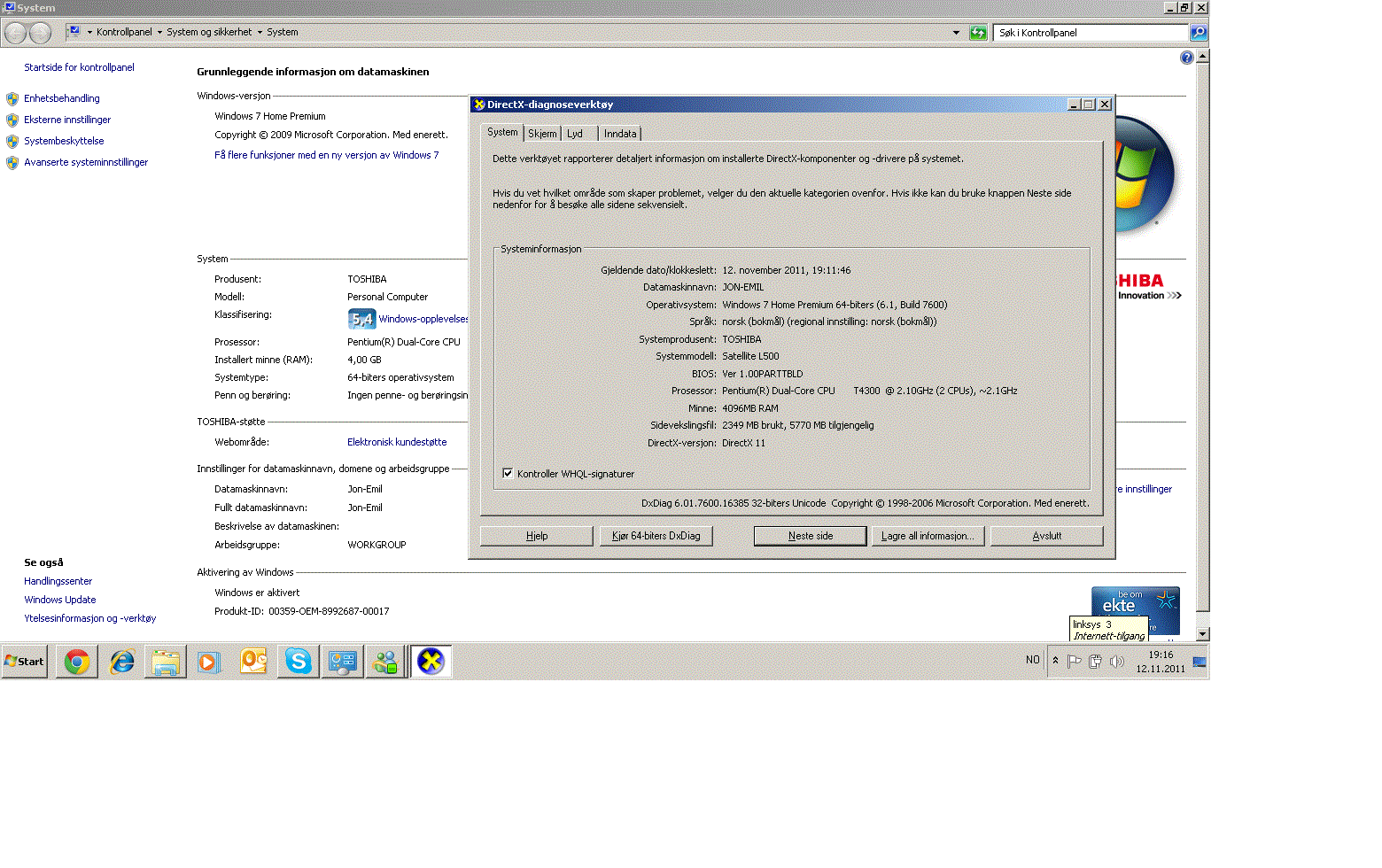Open the taskbar clock showing 19:16
This screenshot has height=868, width=1382.
coord(1161,662)
